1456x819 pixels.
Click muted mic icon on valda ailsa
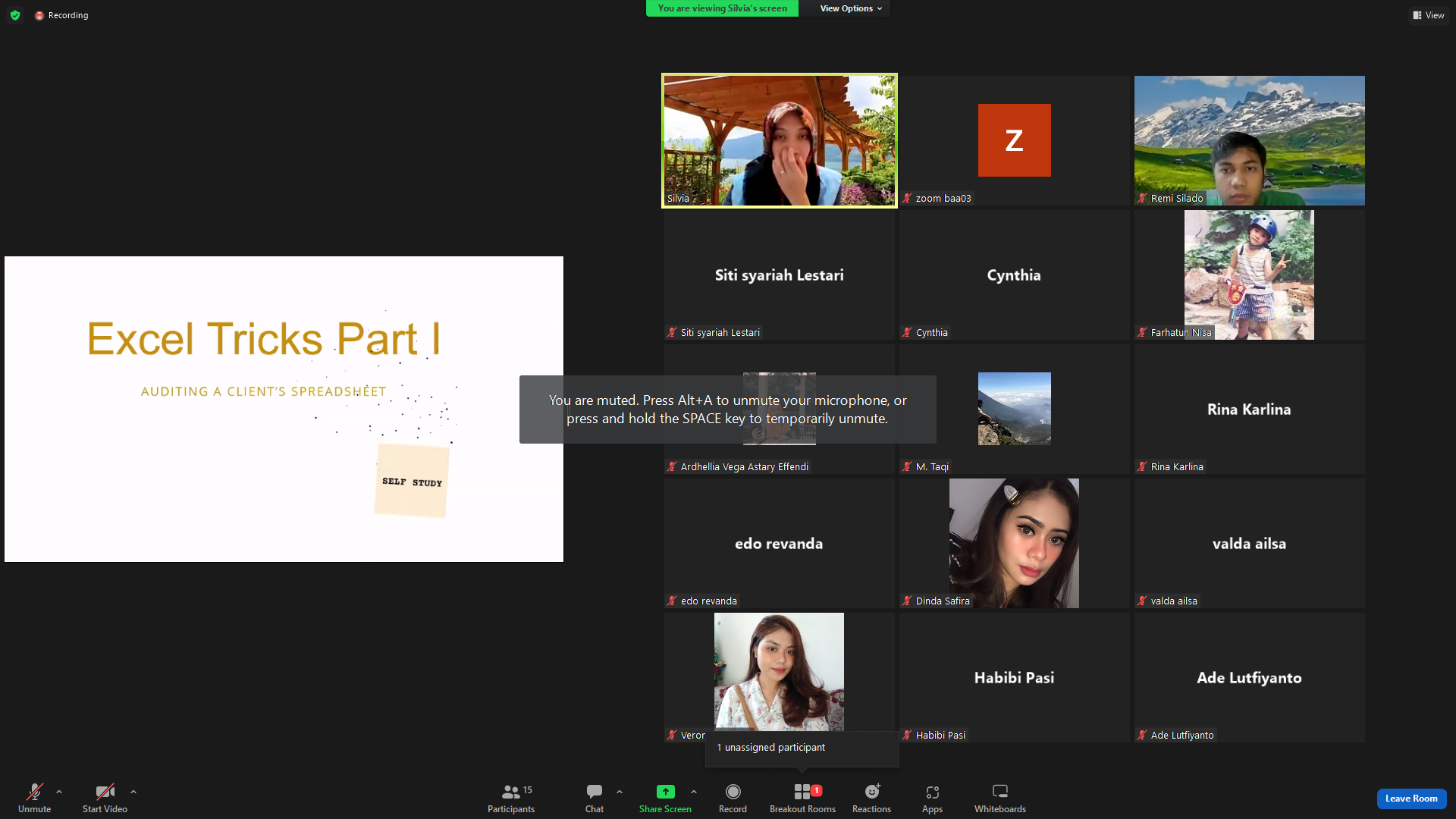coord(1142,601)
